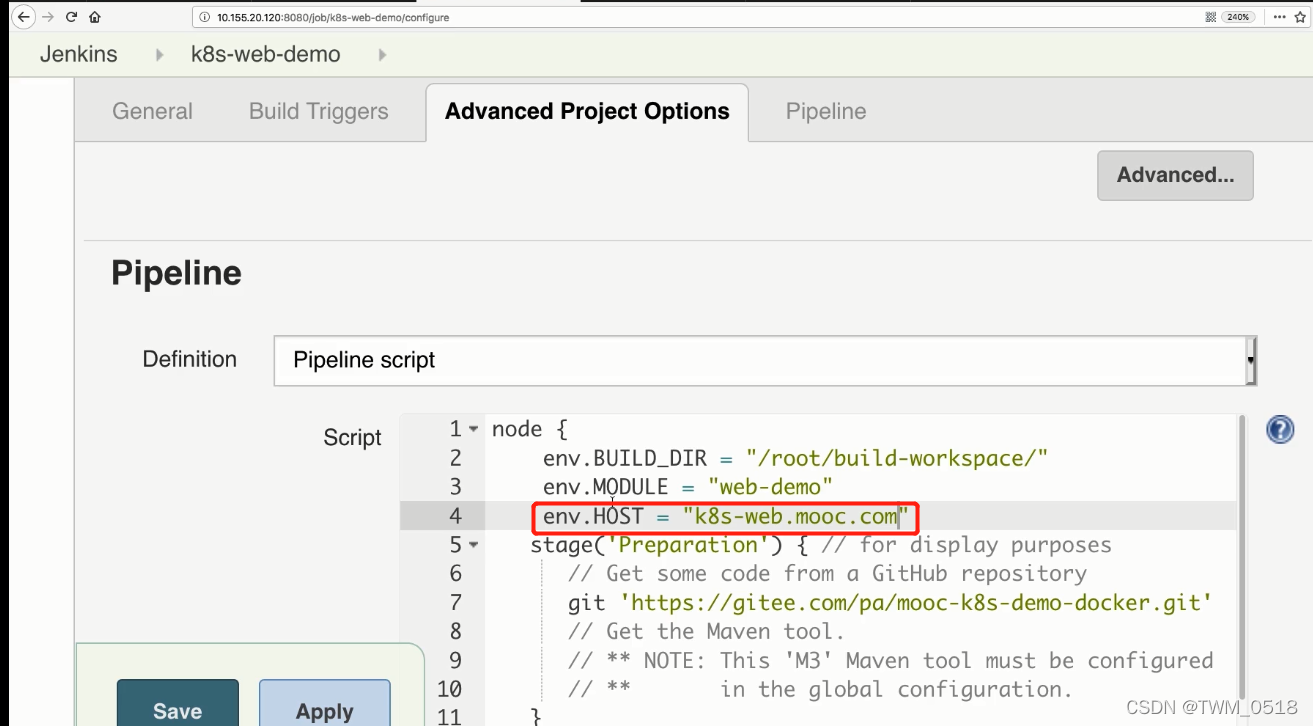
Task: Open the browser home page icon
Action: [x=95, y=17]
